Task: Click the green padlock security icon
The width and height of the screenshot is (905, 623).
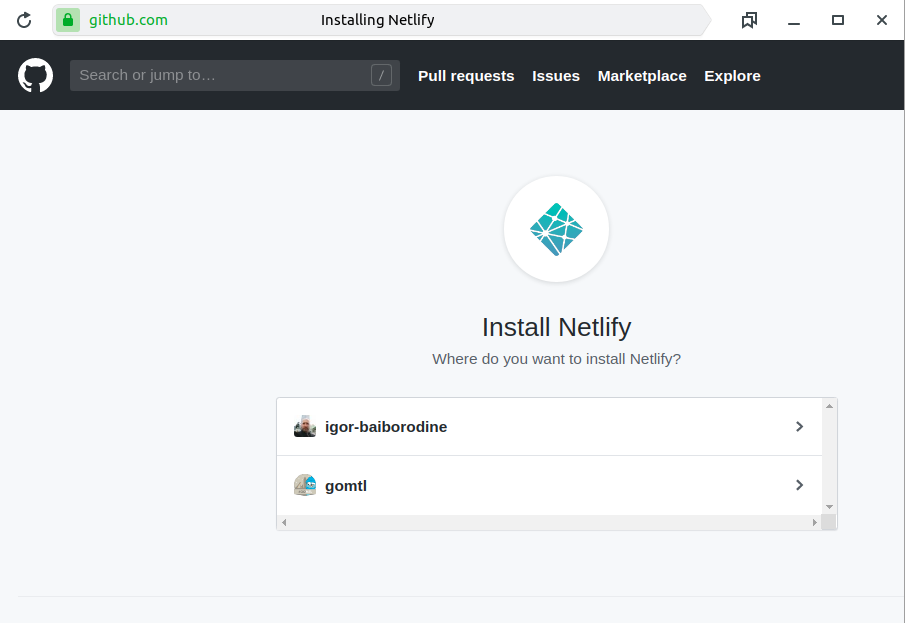Action: tap(68, 20)
